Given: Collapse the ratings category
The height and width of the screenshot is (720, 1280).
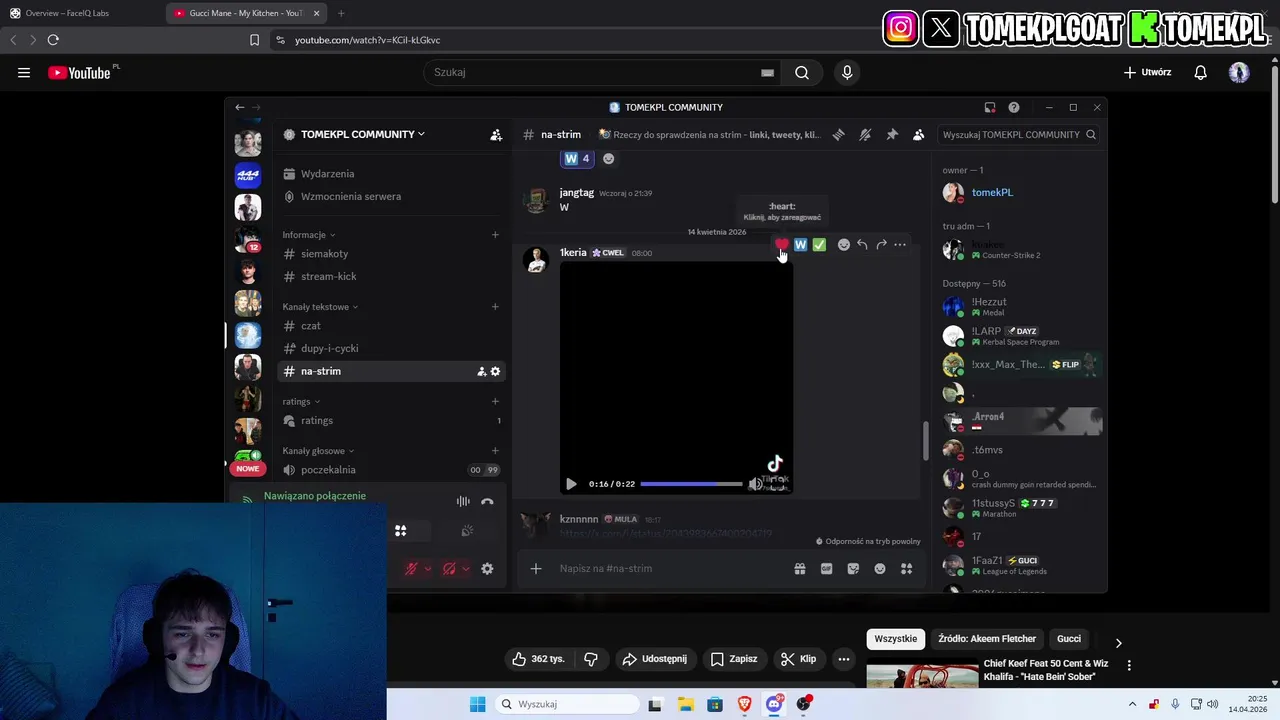Looking at the screenshot, I should point(301,402).
